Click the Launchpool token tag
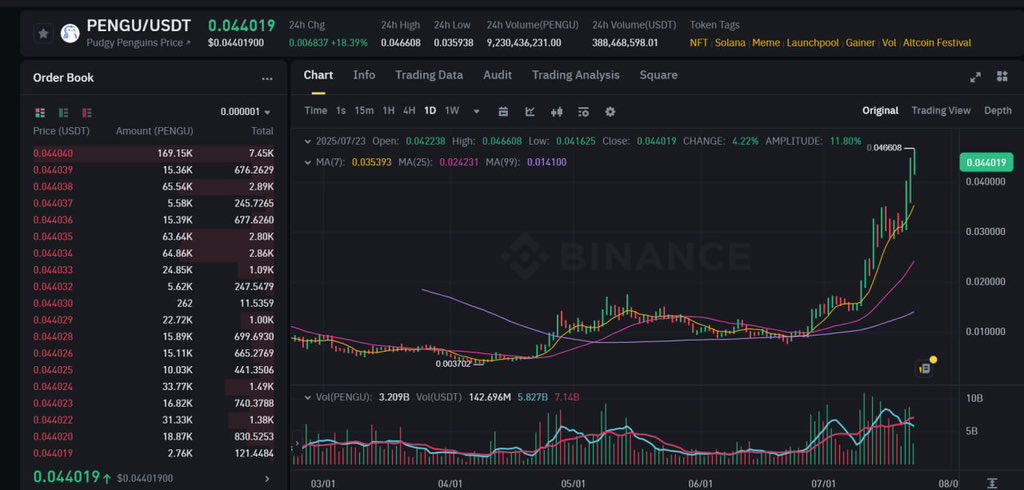This screenshot has width=1024, height=490. (x=812, y=43)
